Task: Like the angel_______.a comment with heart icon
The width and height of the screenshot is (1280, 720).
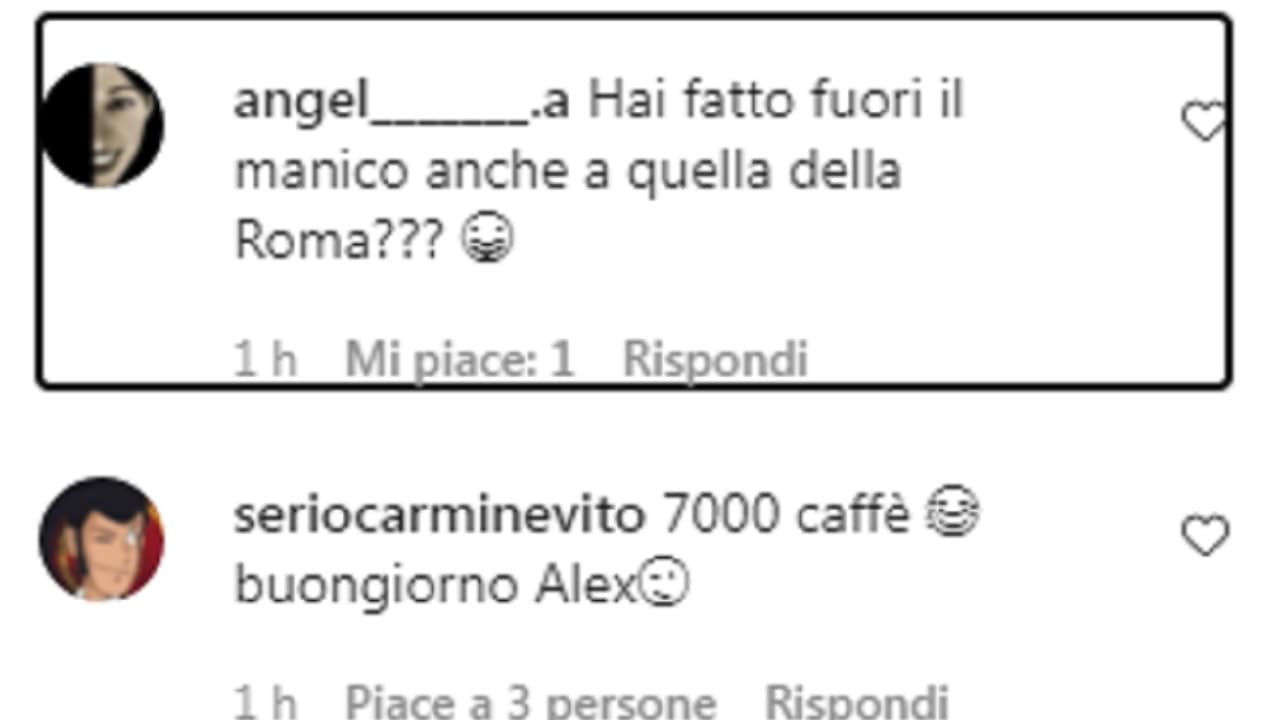Action: (1203, 123)
